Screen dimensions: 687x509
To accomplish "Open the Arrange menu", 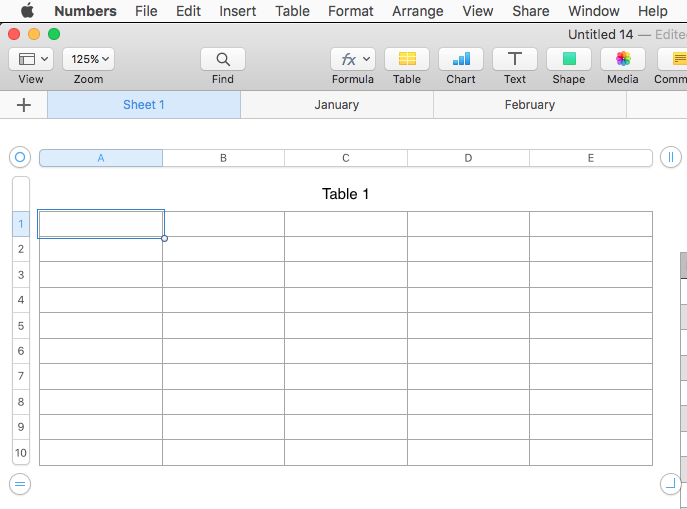I will (x=418, y=11).
